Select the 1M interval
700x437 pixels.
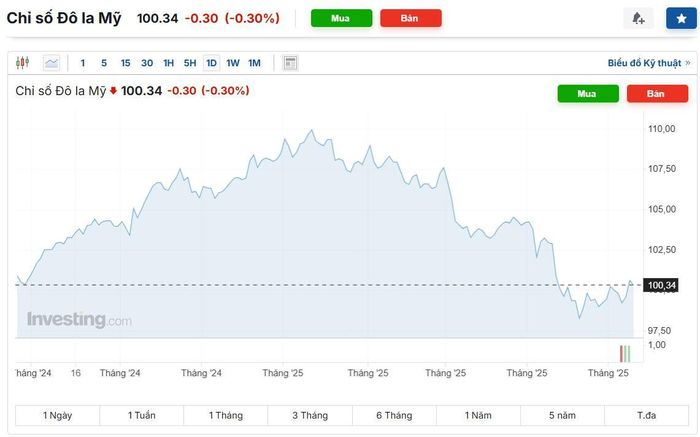click(x=254, y=63)
